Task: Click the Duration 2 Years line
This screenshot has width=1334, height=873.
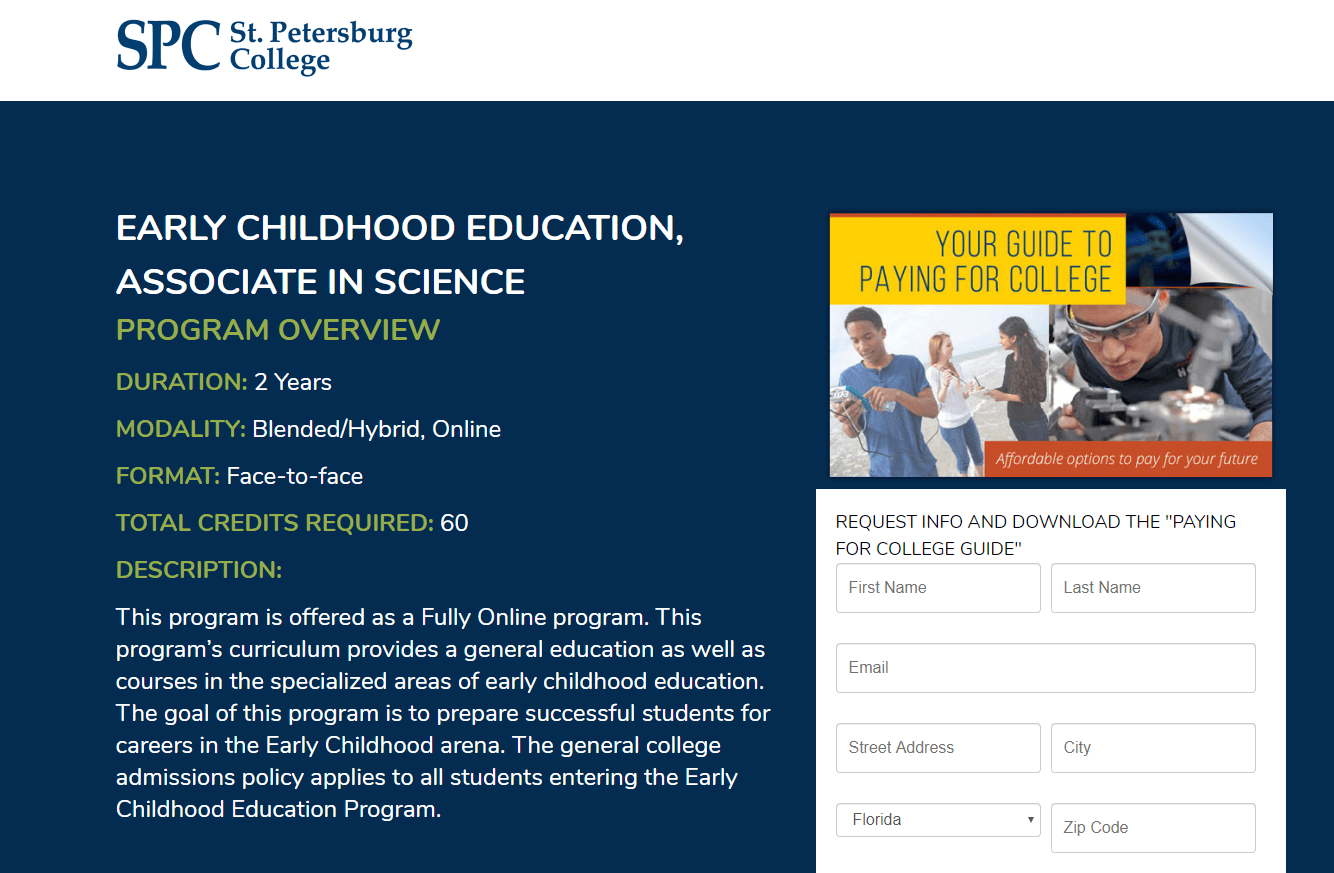Action: coord(224,382)
